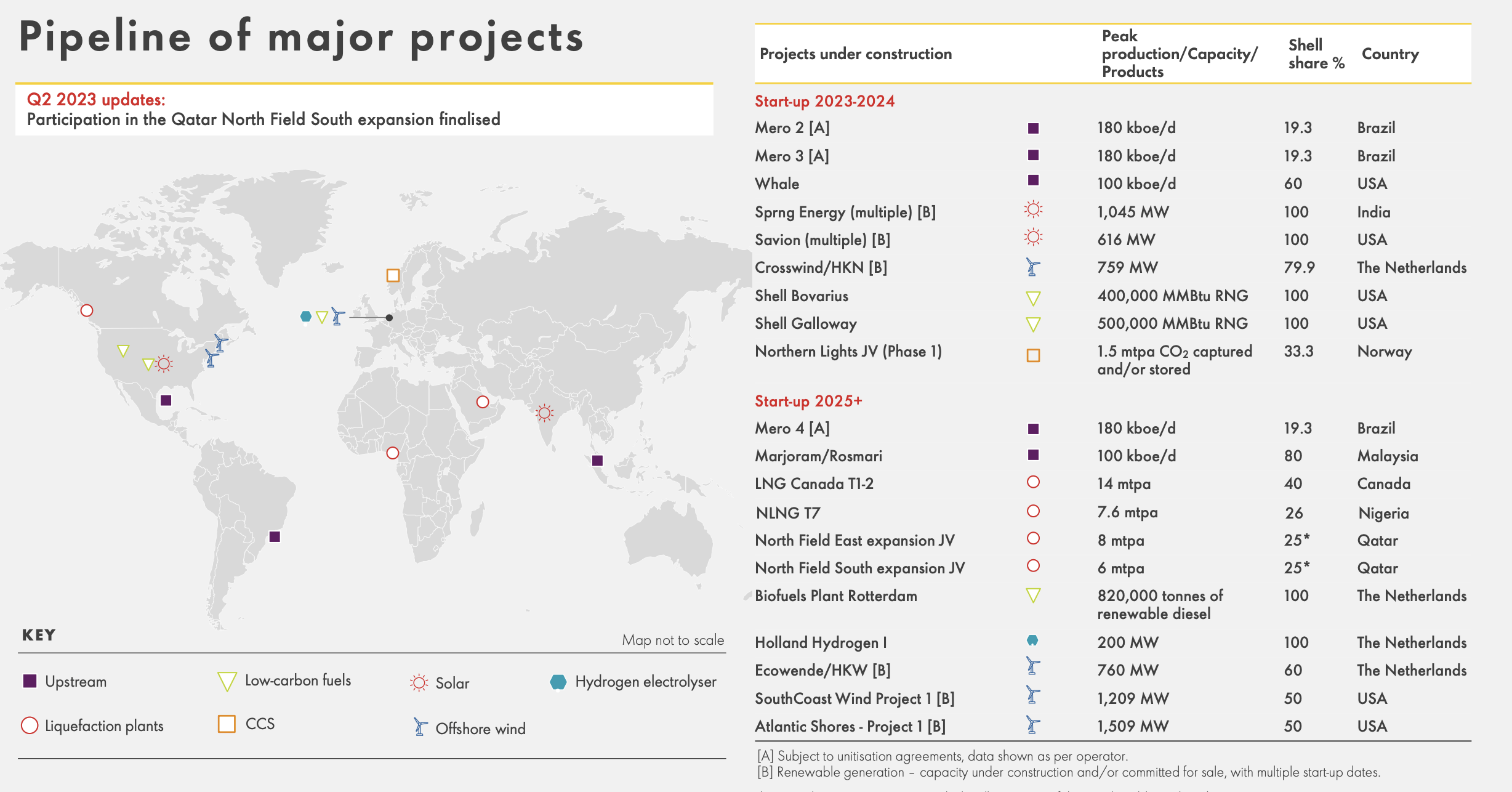1512x792 pixels.
Task: Click the '[A] Subject to unitisation agreements' footnote
Action: coord(943,756)
